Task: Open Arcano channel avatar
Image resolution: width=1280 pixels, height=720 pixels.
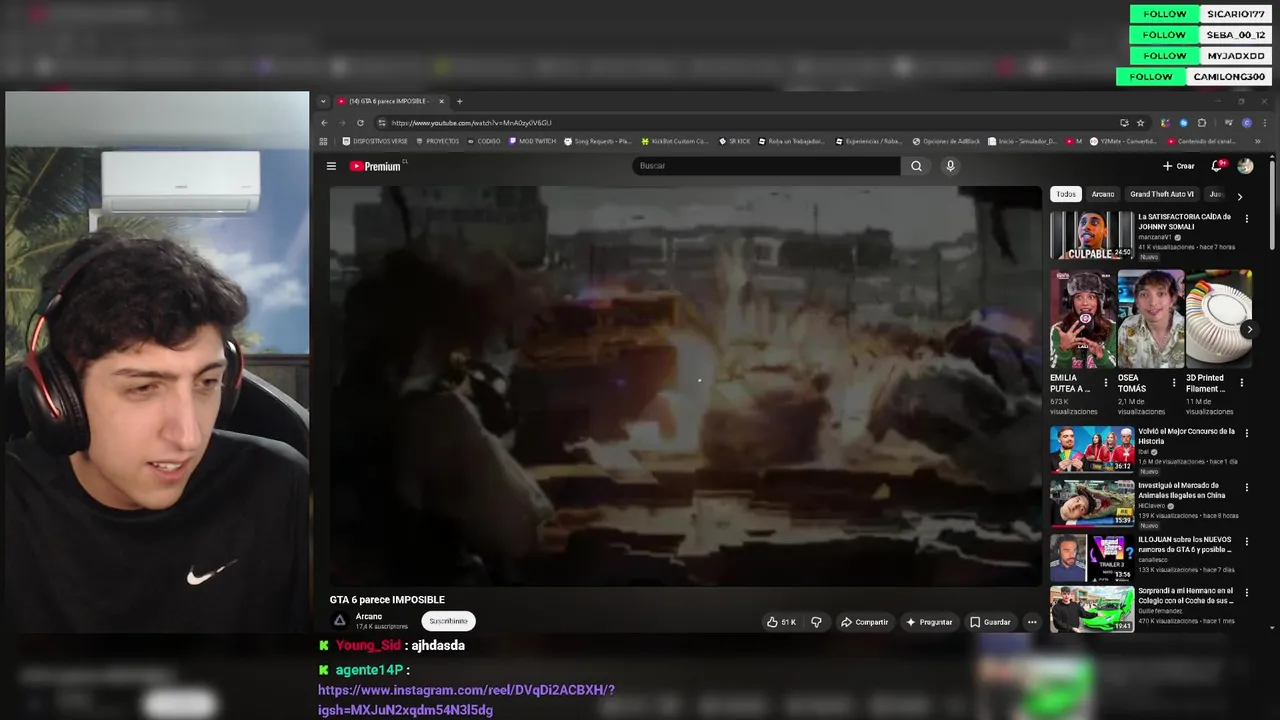Action: 340,621
